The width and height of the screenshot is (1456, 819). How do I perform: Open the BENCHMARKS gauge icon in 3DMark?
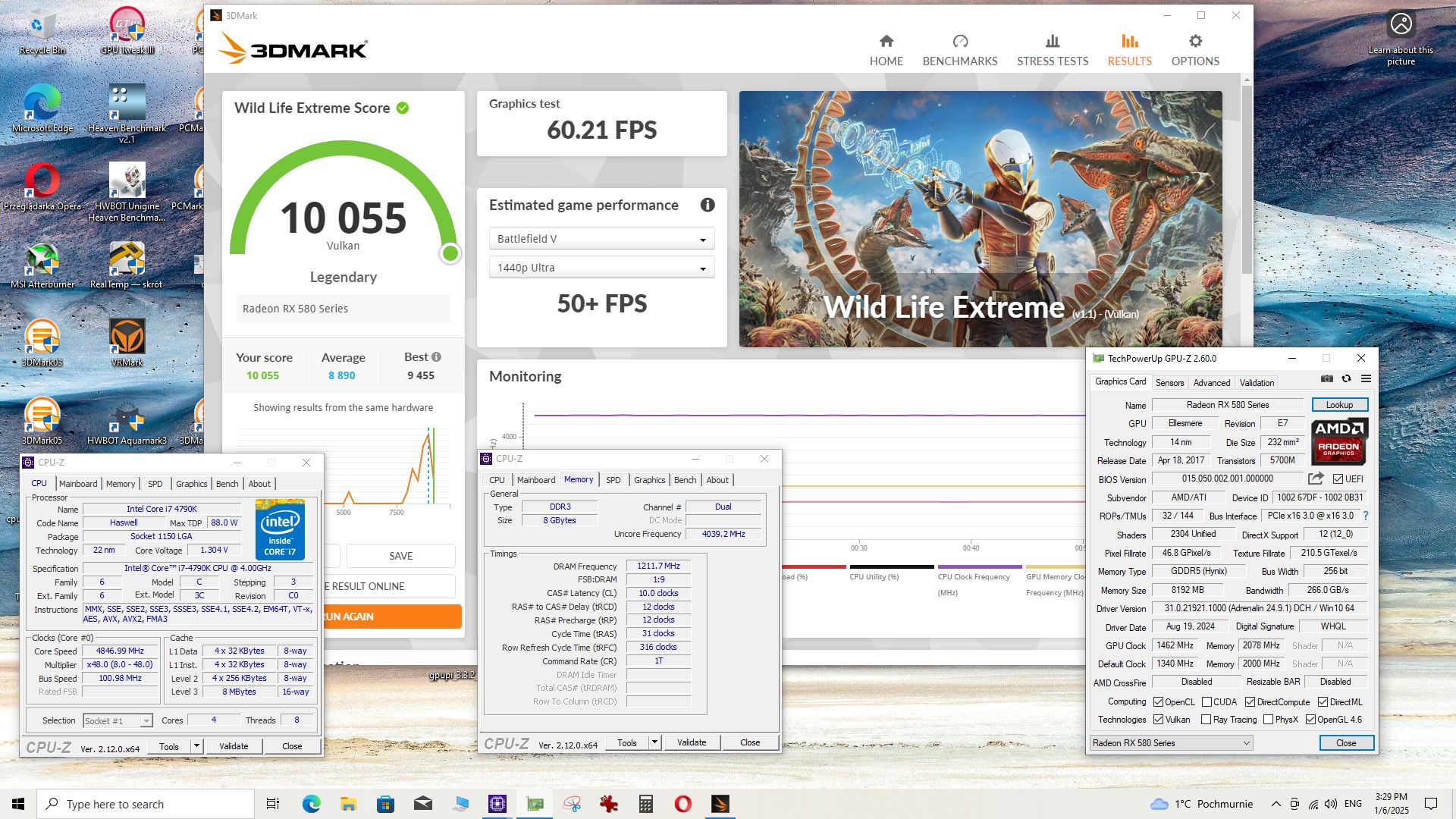pos(960,41)
